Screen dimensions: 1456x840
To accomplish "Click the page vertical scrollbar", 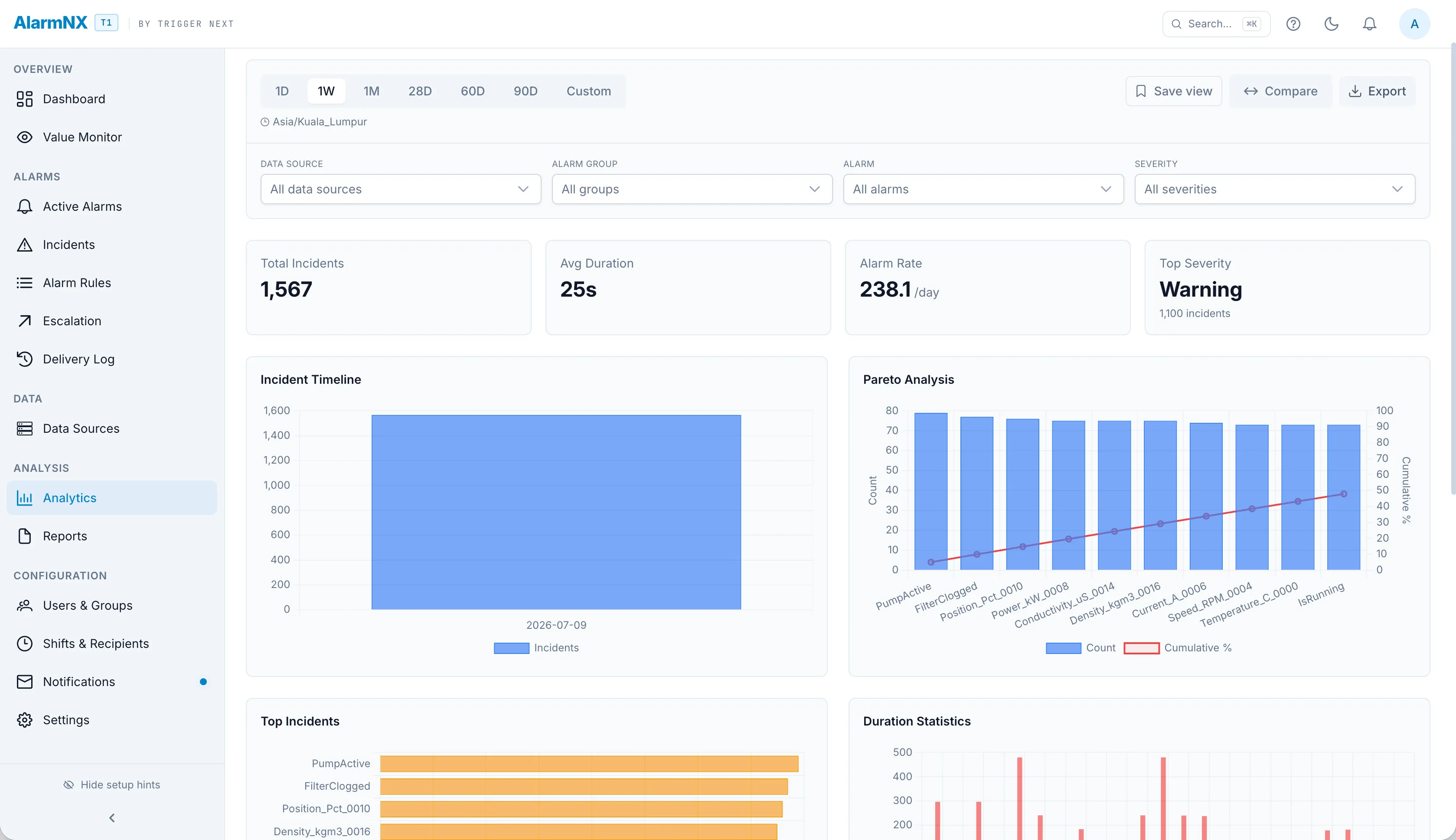I will (1452, 269).
